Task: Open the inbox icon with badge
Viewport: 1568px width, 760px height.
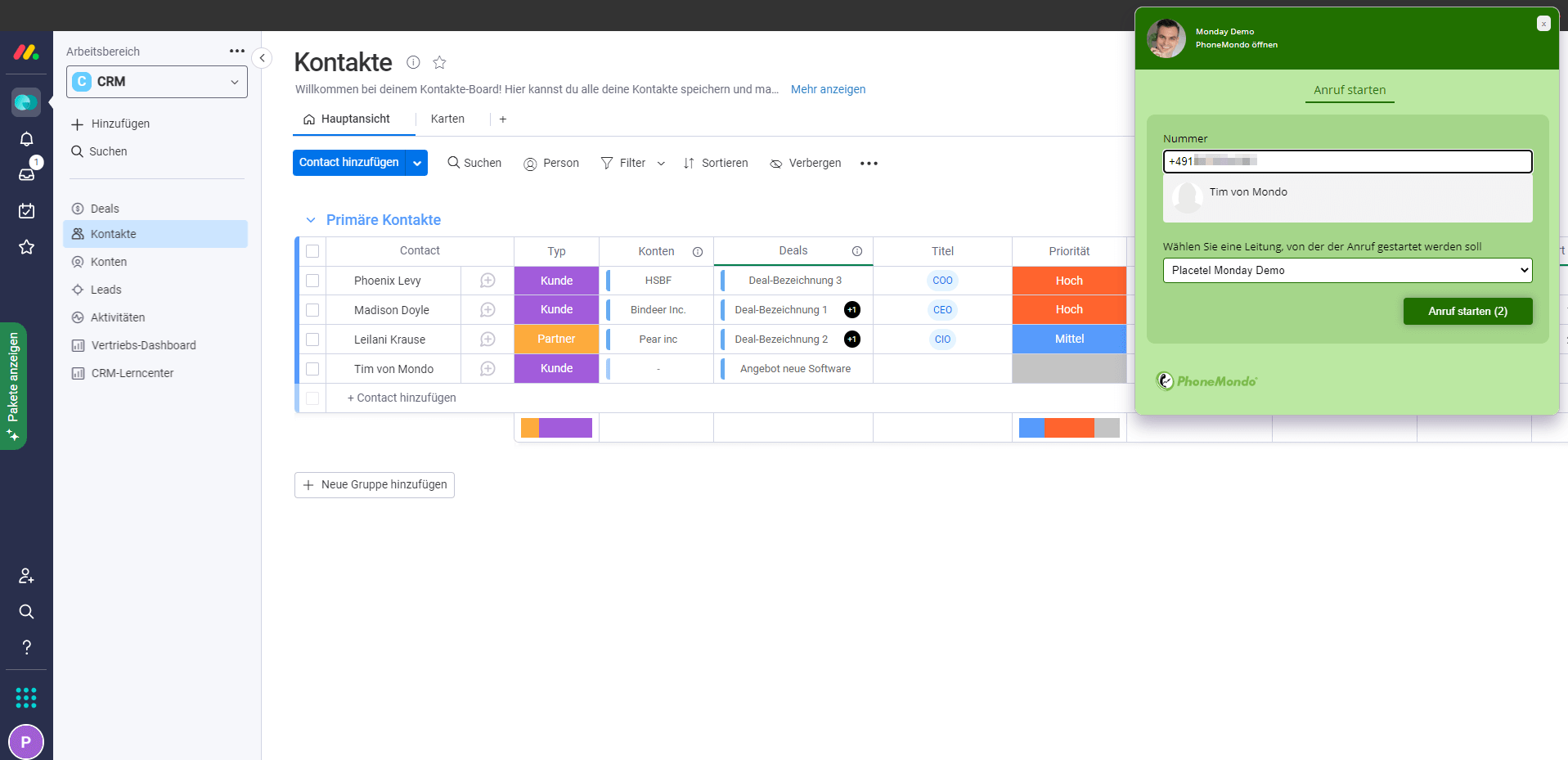Action: click(x=26, y=174)
